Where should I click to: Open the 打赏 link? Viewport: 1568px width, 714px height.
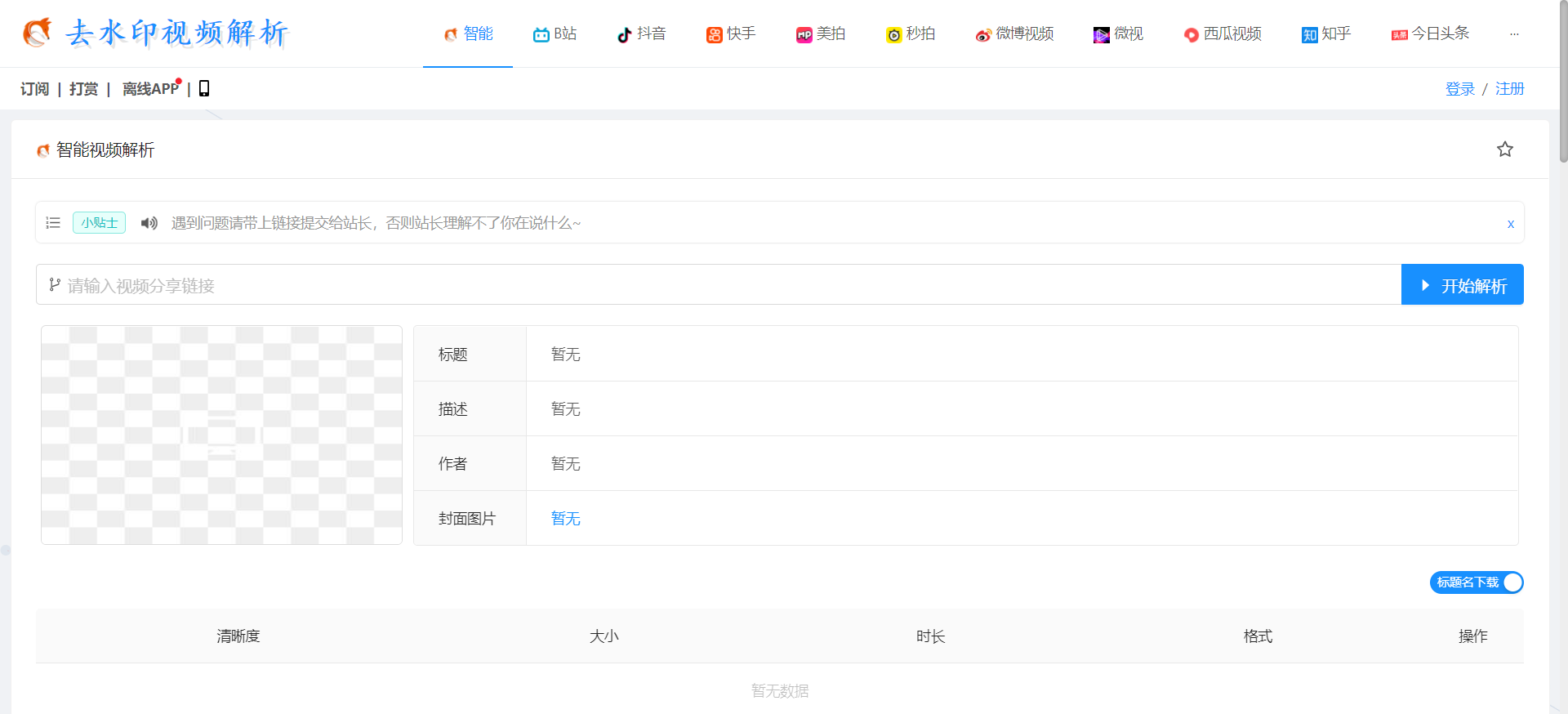pyautogui.click(x=83, y=88)
